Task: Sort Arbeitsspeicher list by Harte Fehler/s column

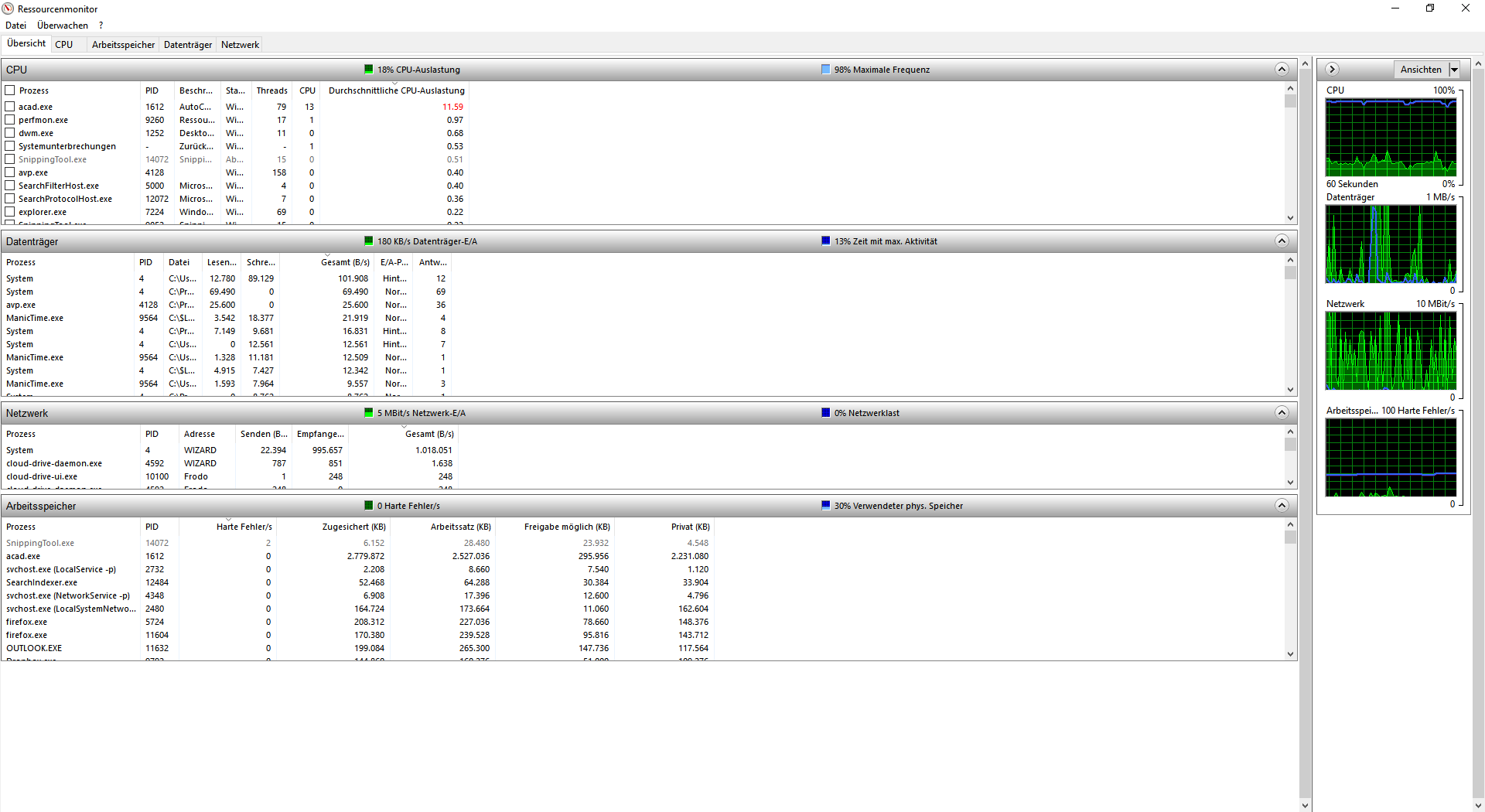Action: 228,527
